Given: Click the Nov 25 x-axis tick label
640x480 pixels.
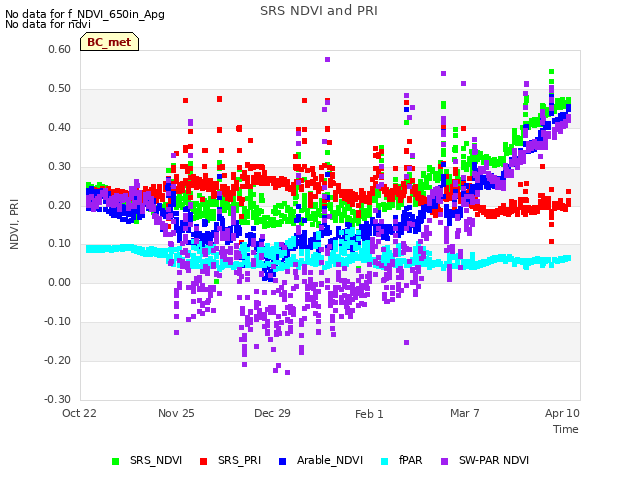Looking at the screenshot, I should point(176,413).
